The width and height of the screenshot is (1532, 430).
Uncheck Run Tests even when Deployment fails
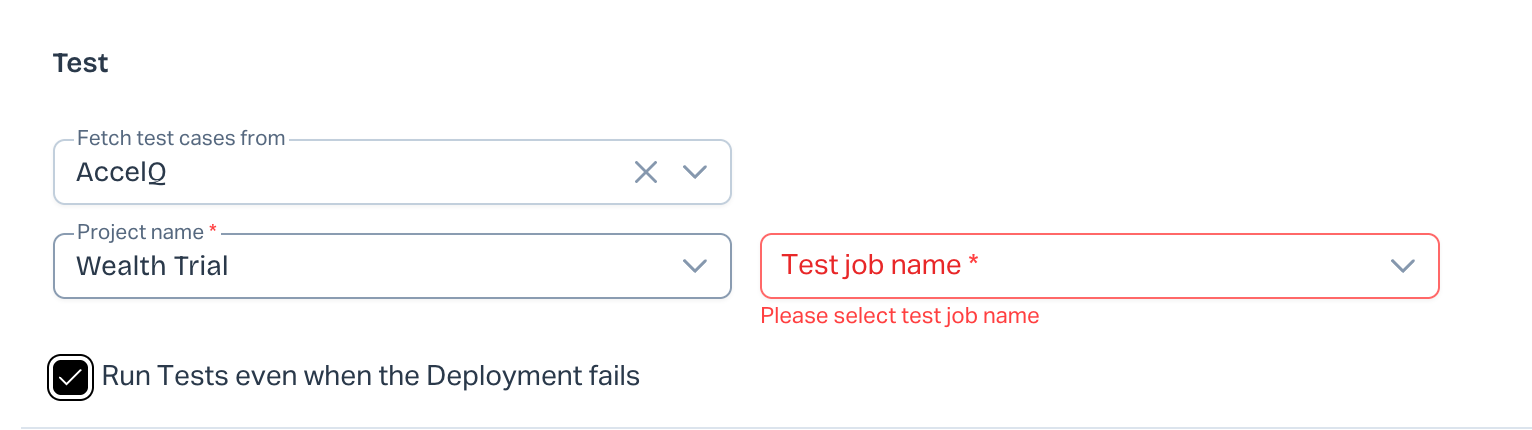coord(71,377)
